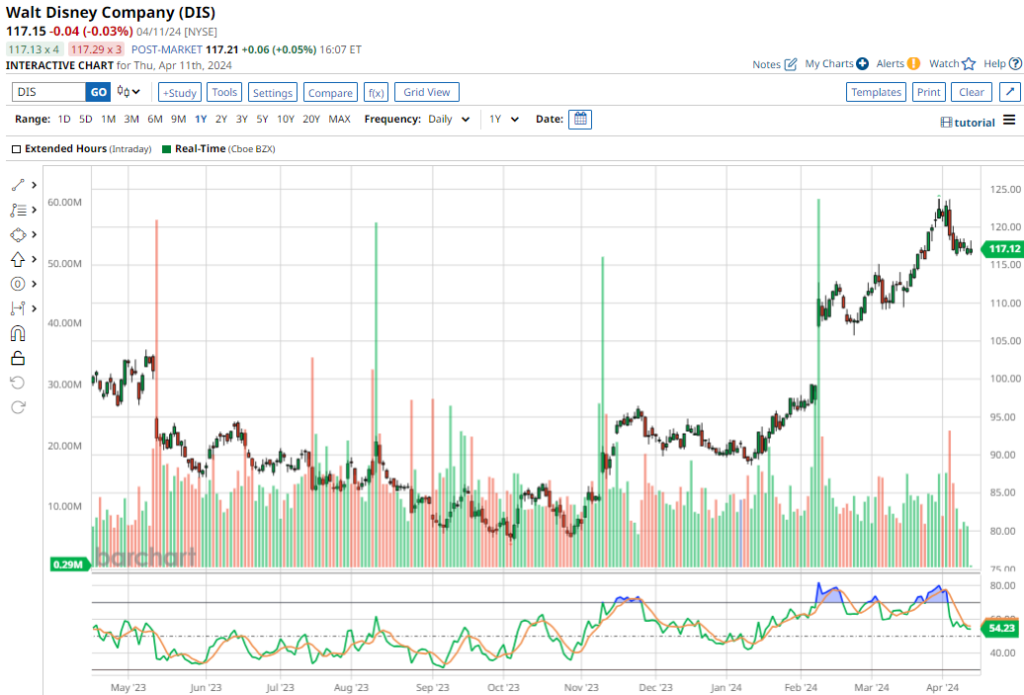Choose the shapes drawing tool

click(x=18, y=235)
